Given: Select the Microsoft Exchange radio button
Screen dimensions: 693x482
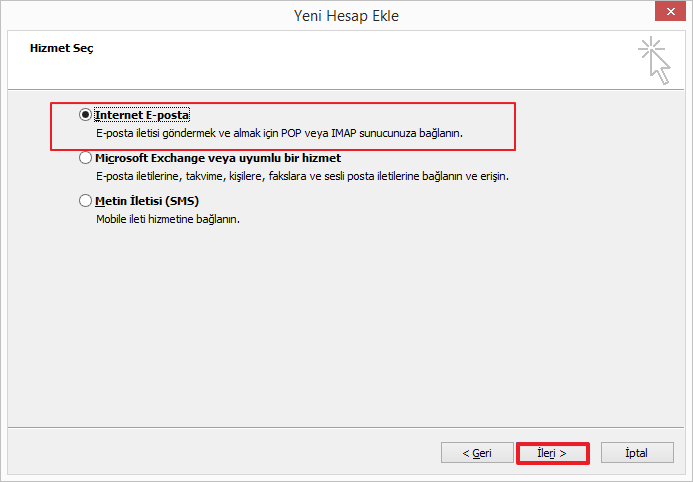Looking at the screenshot, I should coord(85,158).
